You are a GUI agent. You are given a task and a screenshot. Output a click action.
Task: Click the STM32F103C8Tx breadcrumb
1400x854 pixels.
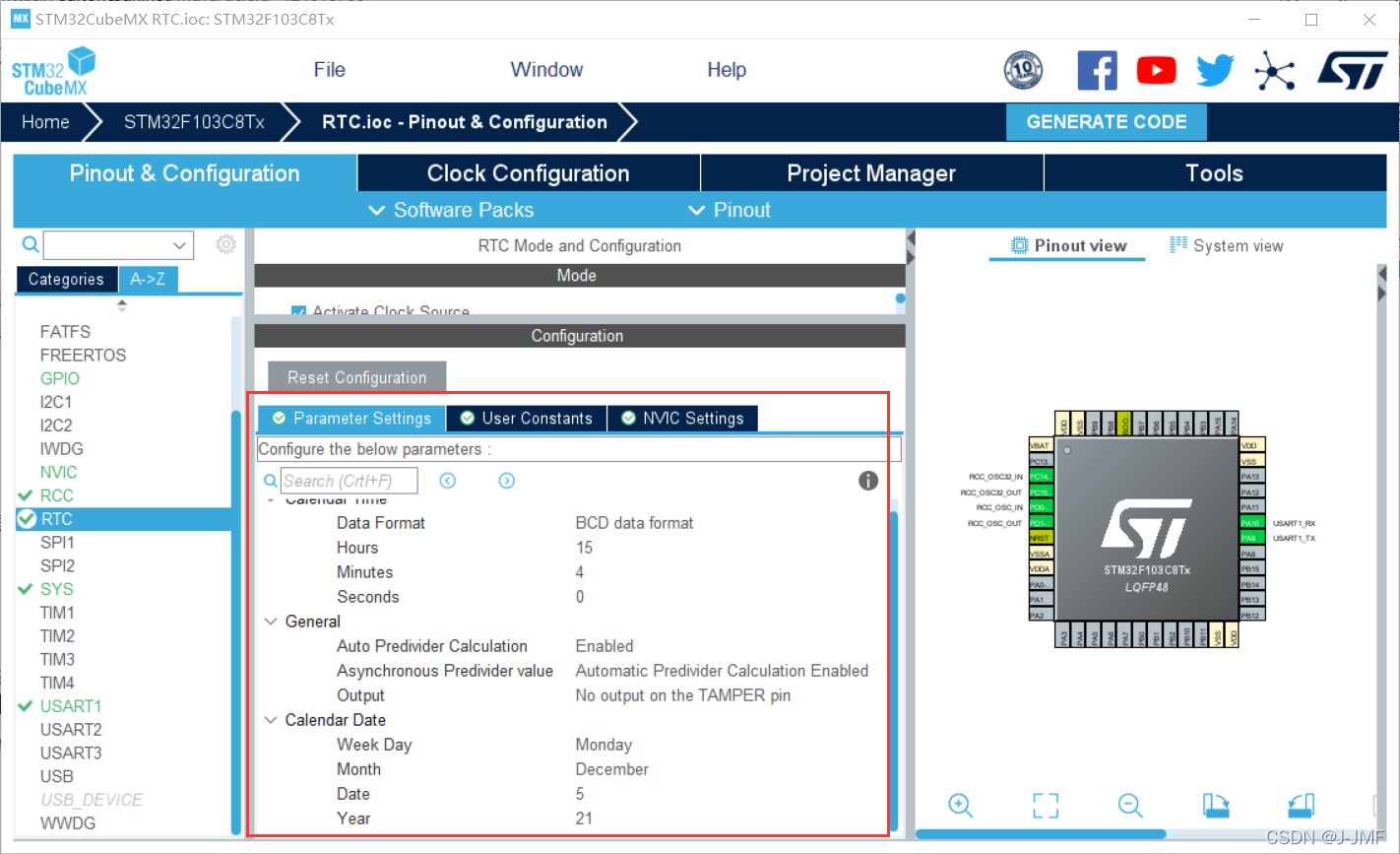coord(194,122)
